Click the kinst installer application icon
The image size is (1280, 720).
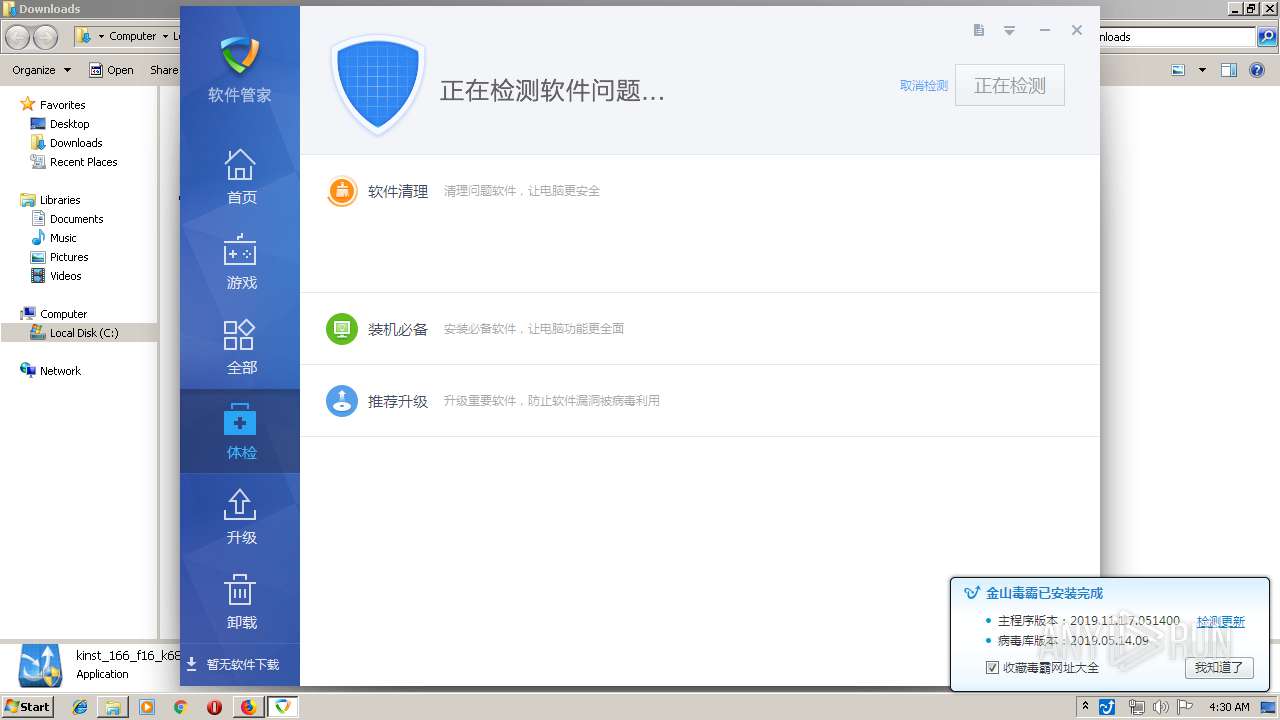(39, 665)
